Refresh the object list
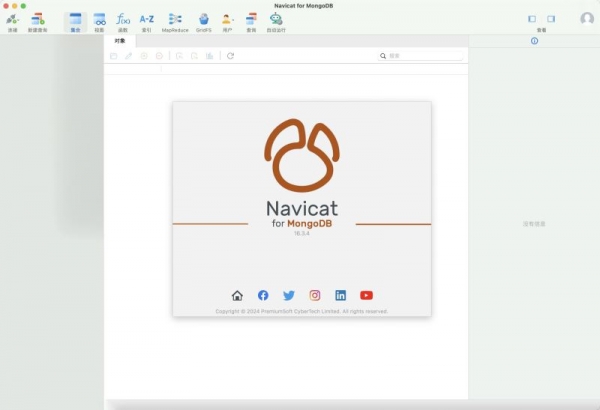 tap(230, 56)
